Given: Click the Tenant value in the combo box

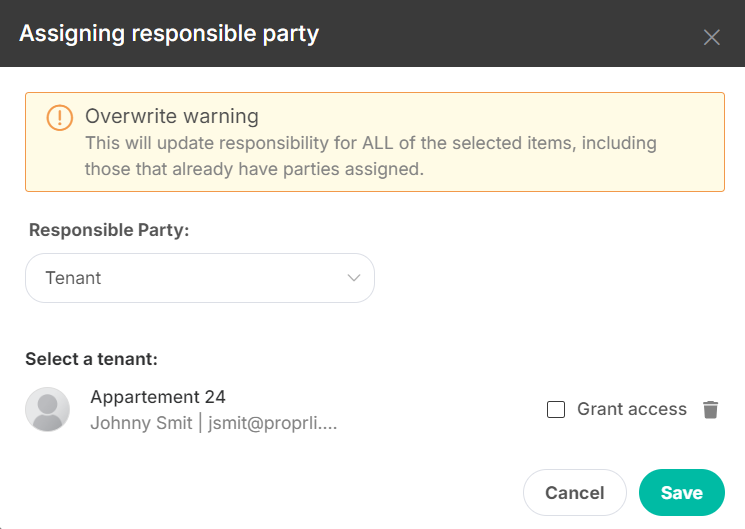Looking at the screenshot, I should pos(73,278).
